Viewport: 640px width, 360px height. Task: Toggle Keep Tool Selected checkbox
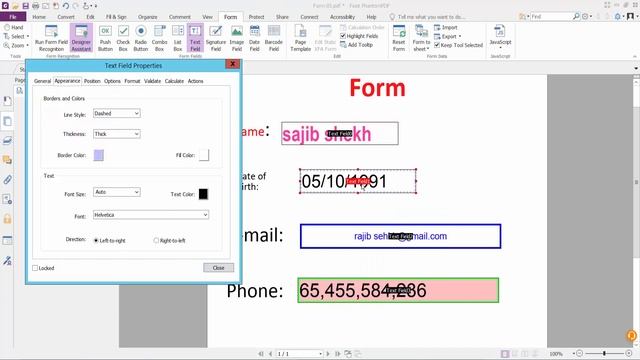point(437,45)
